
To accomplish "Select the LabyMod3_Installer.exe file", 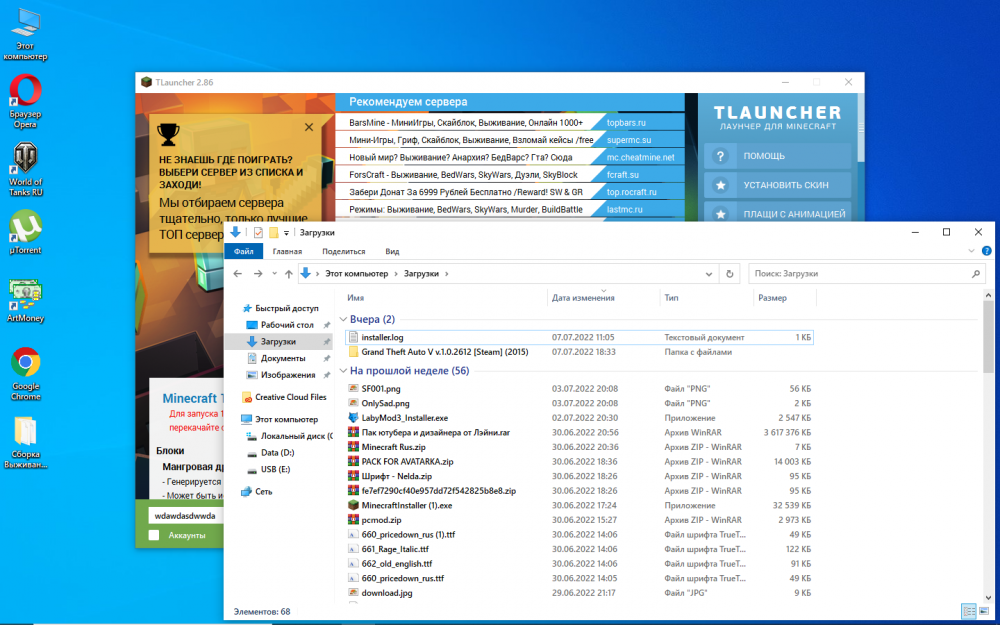I will tap(404, 418).
